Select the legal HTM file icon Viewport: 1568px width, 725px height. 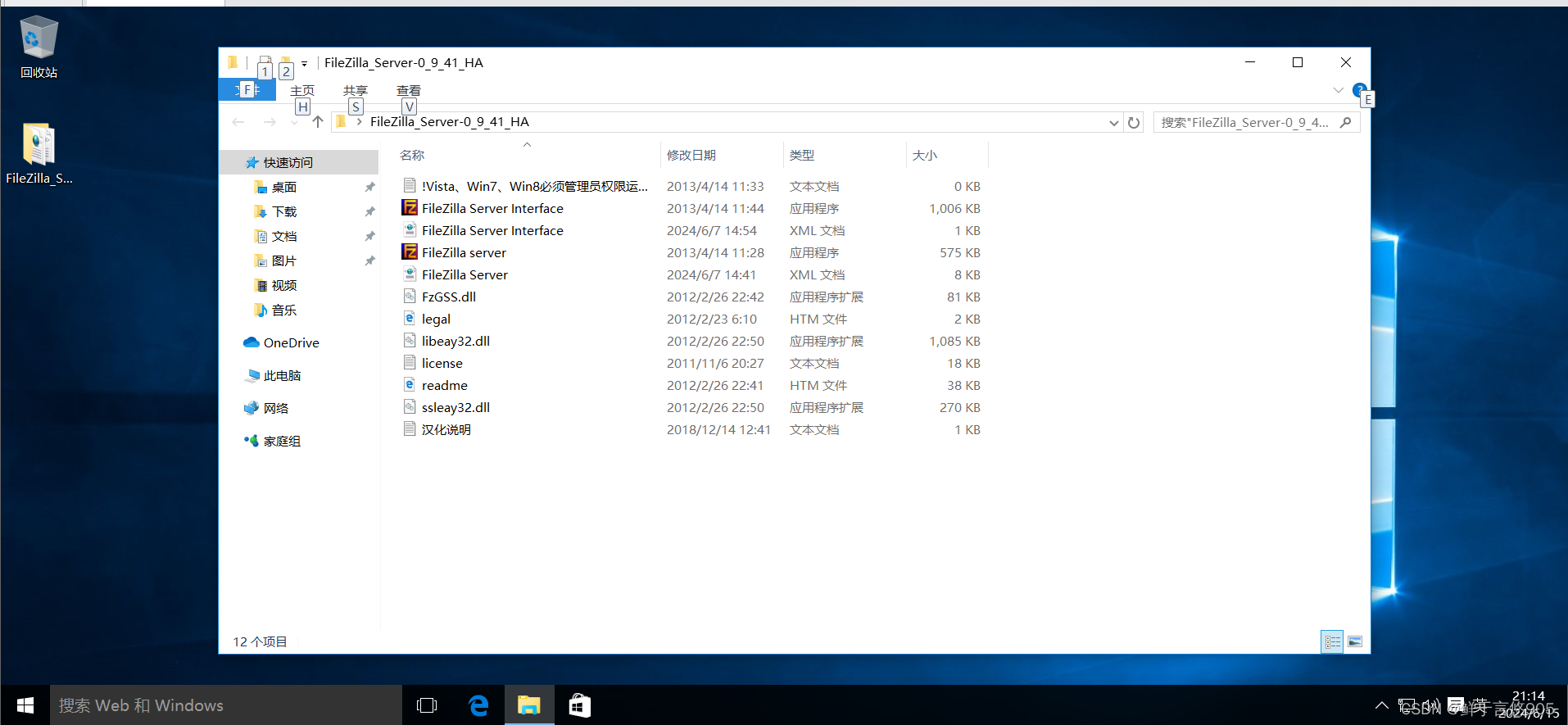tap(410, 319)
